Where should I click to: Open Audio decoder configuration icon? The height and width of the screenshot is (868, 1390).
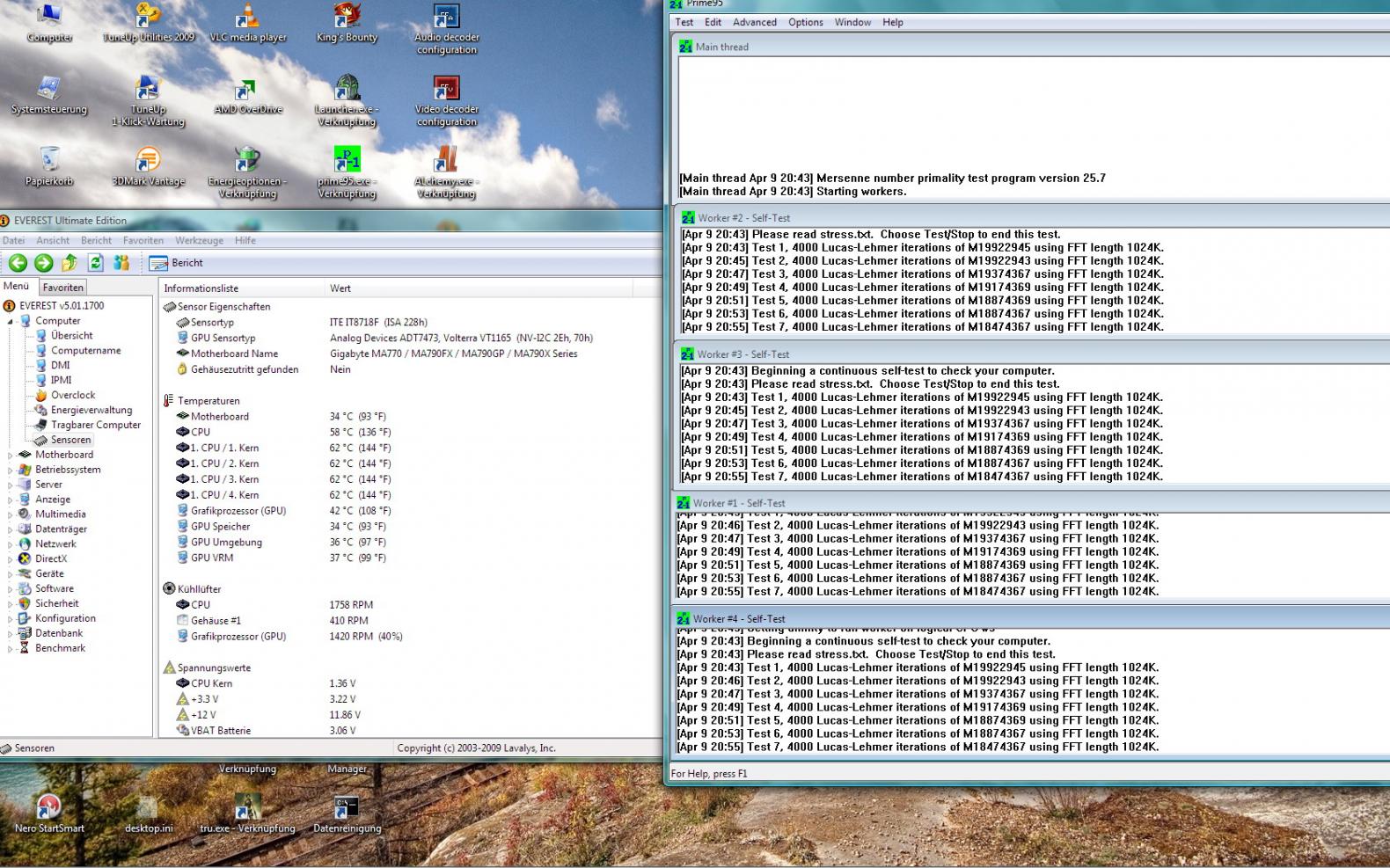tap(447, 29)
